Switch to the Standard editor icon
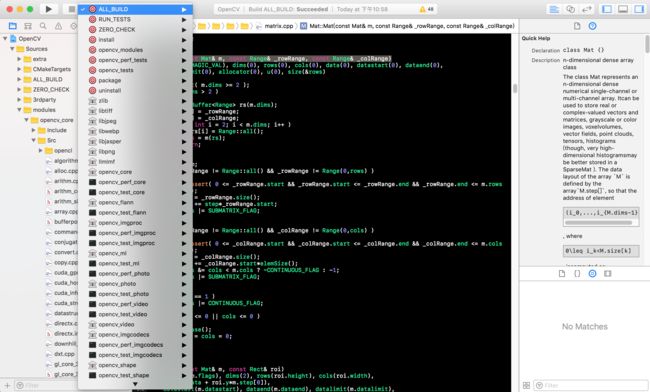The image size is (650, 392). pyautogui.click(x=554, y=9)
